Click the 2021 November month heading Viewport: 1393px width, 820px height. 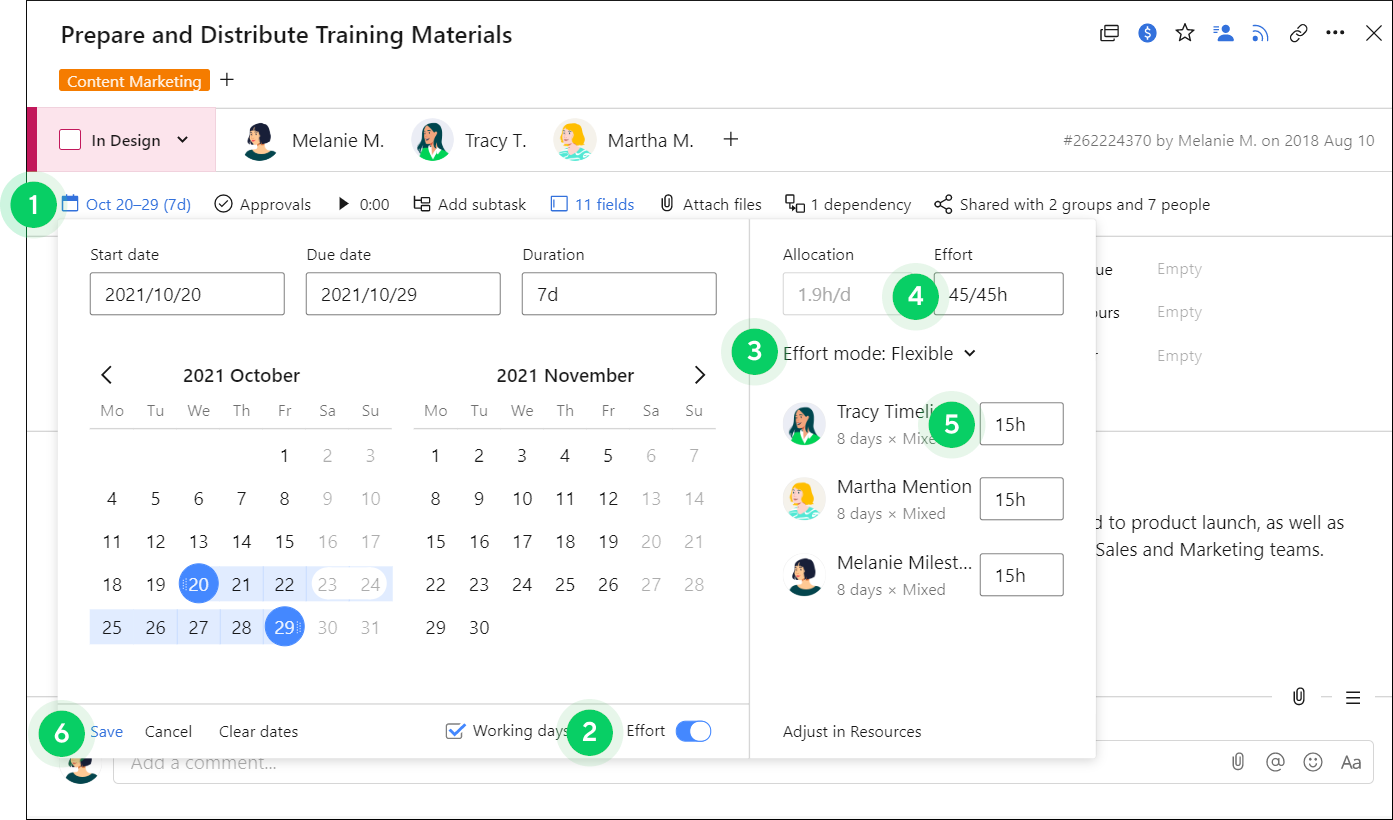pos(565,375)
